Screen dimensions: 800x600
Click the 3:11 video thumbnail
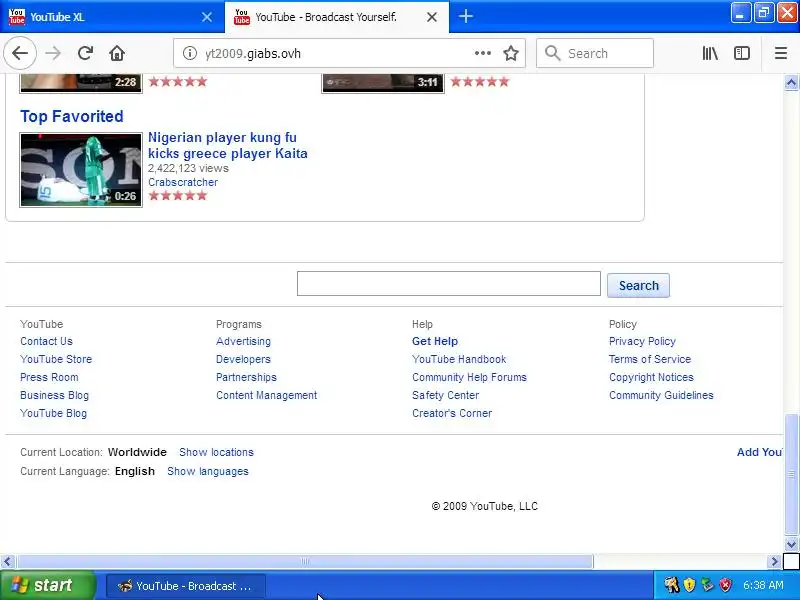(x=383, y=83)
